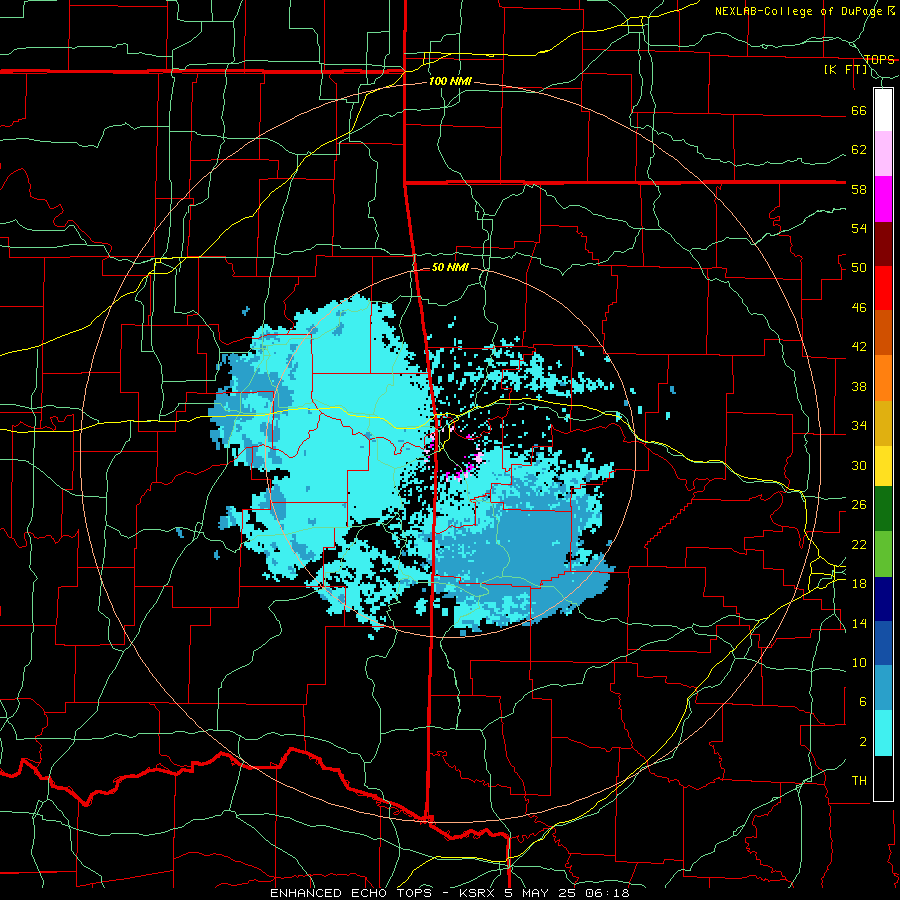Select the 50 legend value
Screen dimensions: 900x900
(x=859, y=268)
